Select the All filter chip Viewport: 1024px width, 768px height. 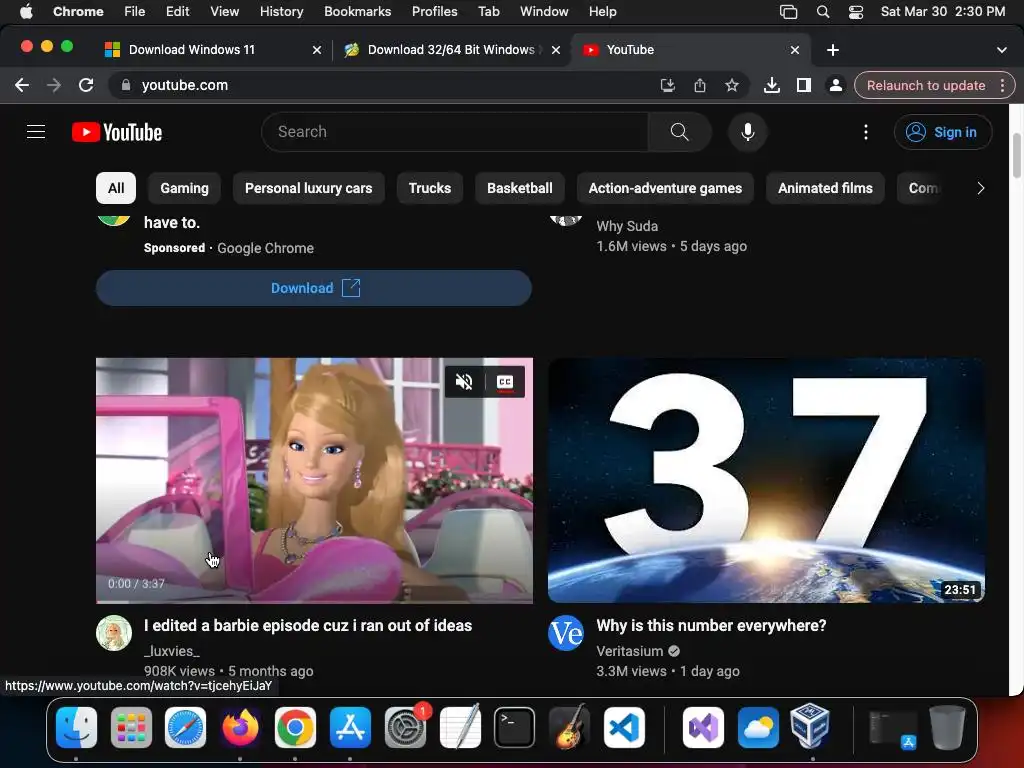pyautogui.click(x=116, y=188)
